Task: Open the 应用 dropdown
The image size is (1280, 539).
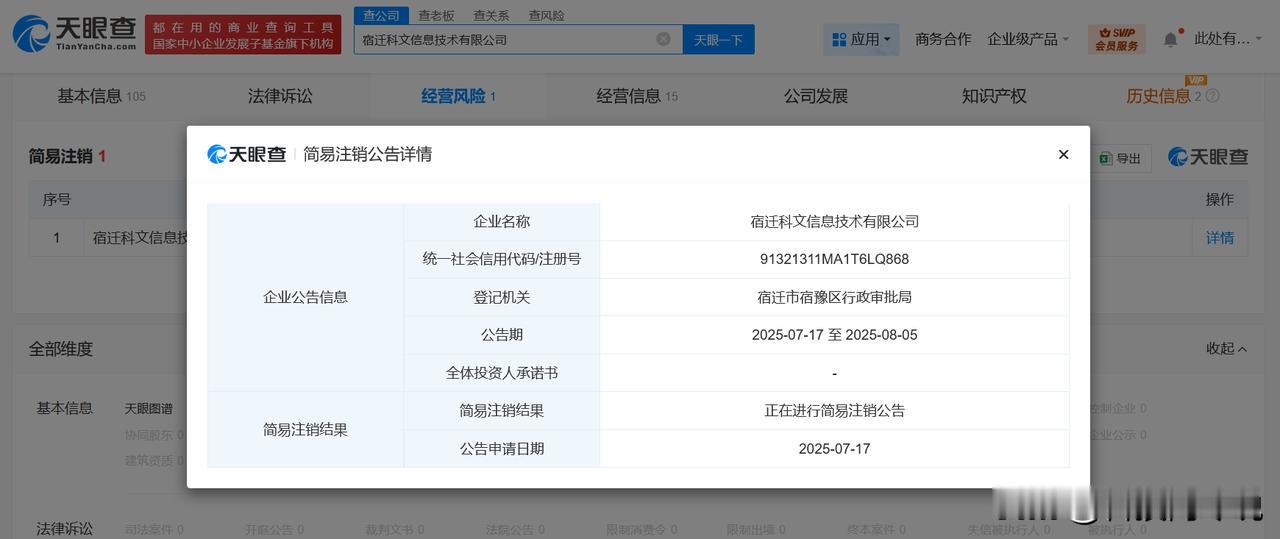Action: point(861,39)
